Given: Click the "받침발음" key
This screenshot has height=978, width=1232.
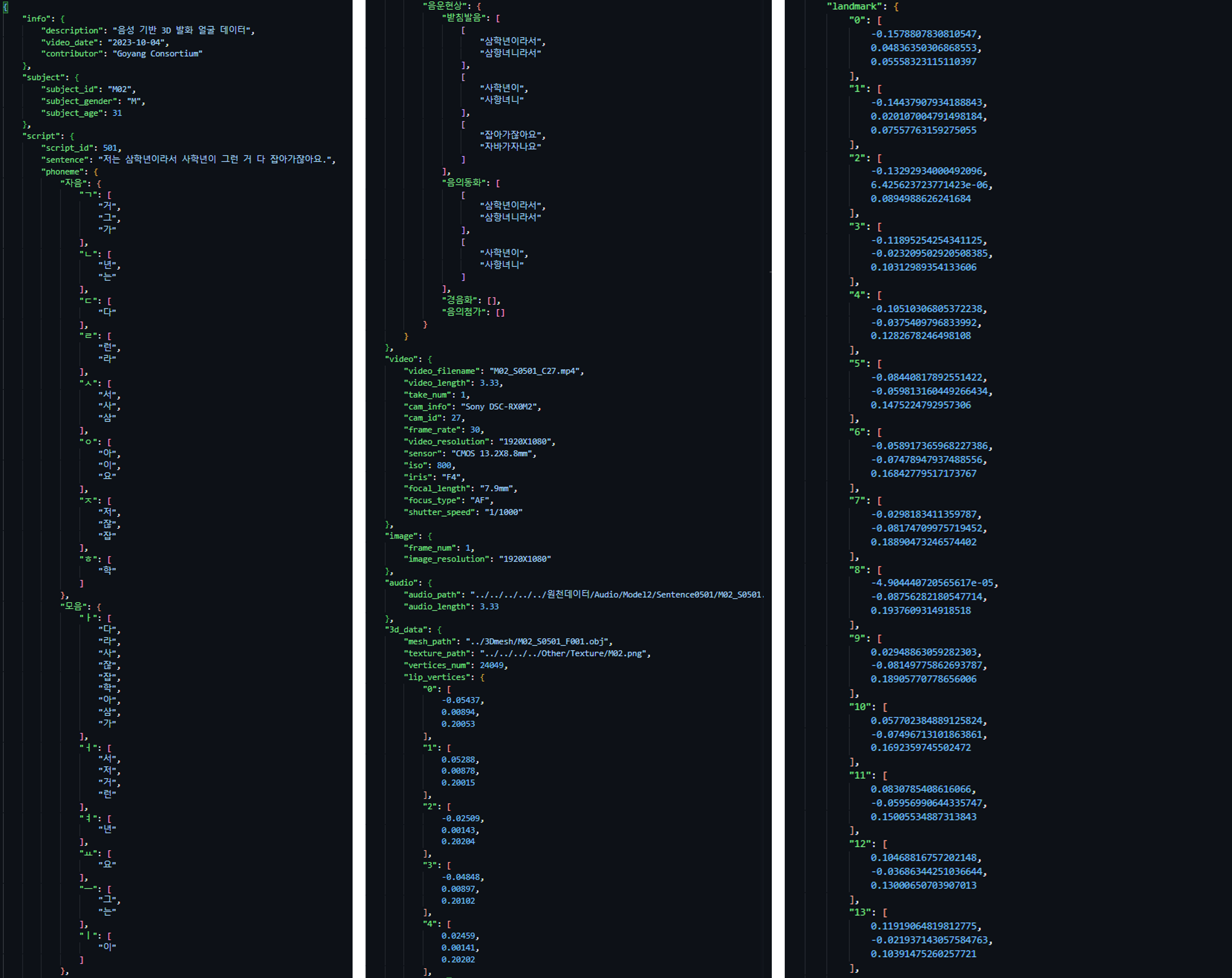Looking at the screenshot, I should (x=464, y=18).
